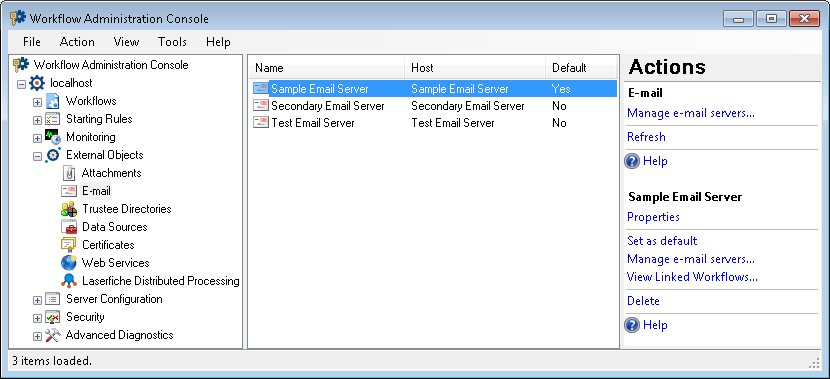This screenshot has width=830, height=379.
Task: Select the Trustee Directories tree item
Action: pos(127,209)
